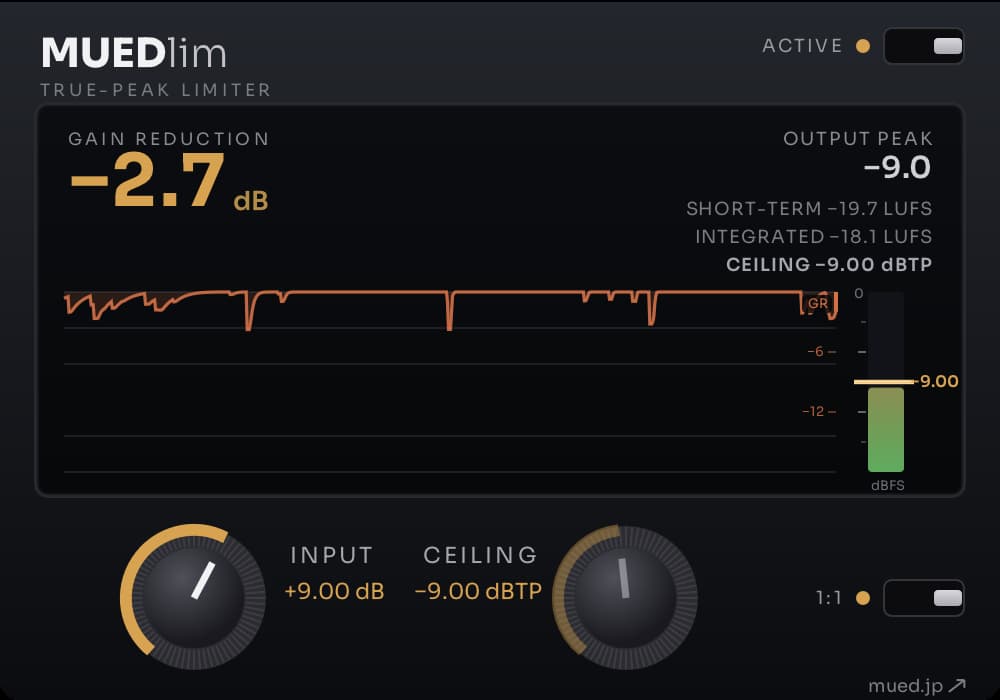Click the −6 scale marking

816,351
